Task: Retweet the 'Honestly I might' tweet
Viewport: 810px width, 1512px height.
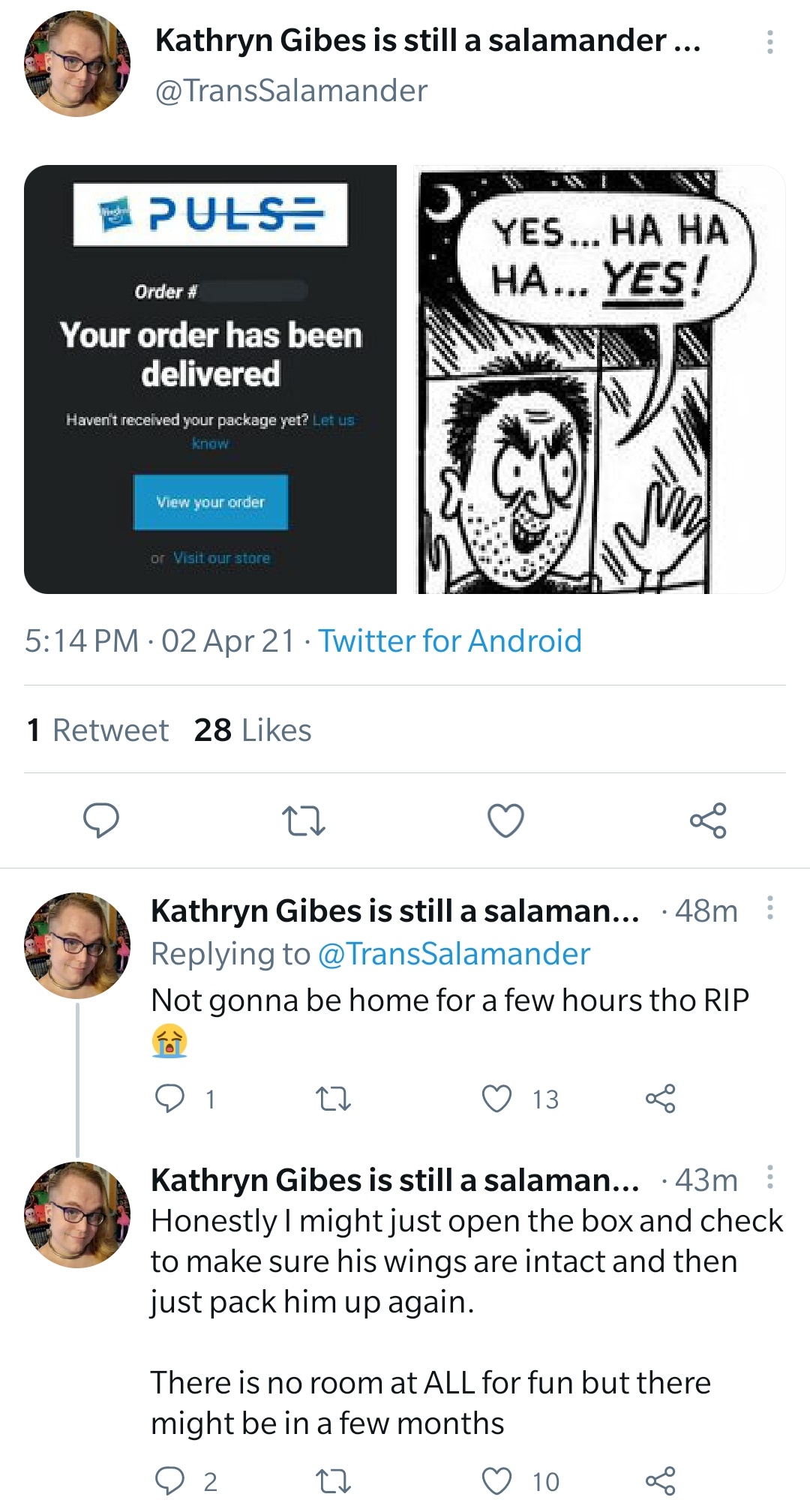Action: pyautogui.click(x=333, y=1482)
